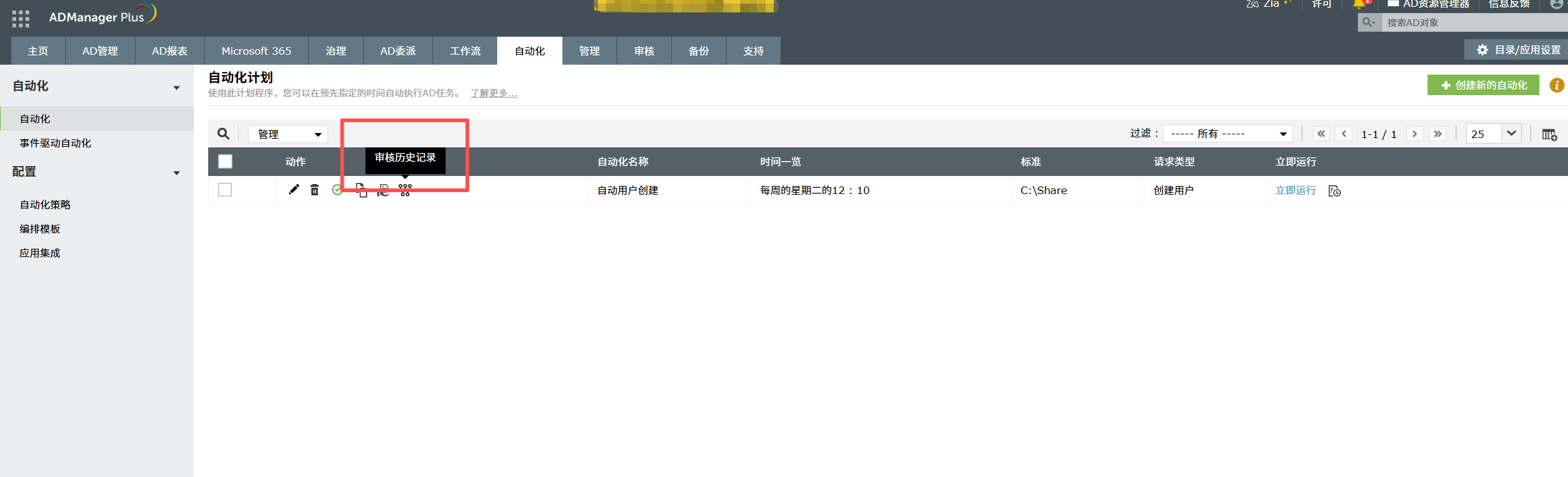Open the 许可 link in the header

tap(1321, 4)
